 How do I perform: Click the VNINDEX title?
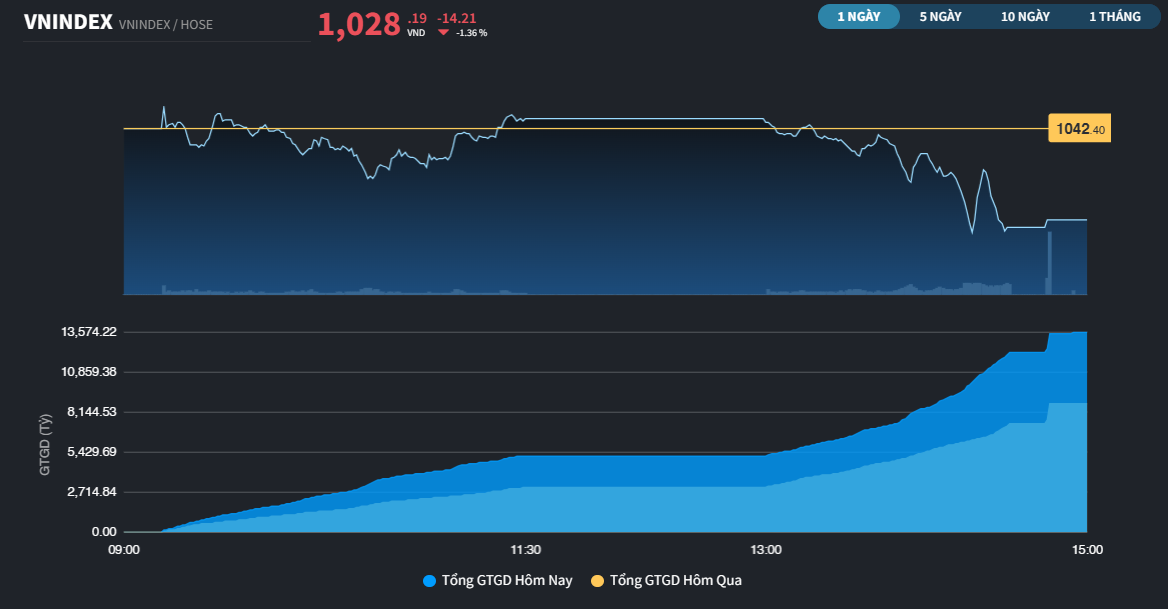click(x=68, y=22)
